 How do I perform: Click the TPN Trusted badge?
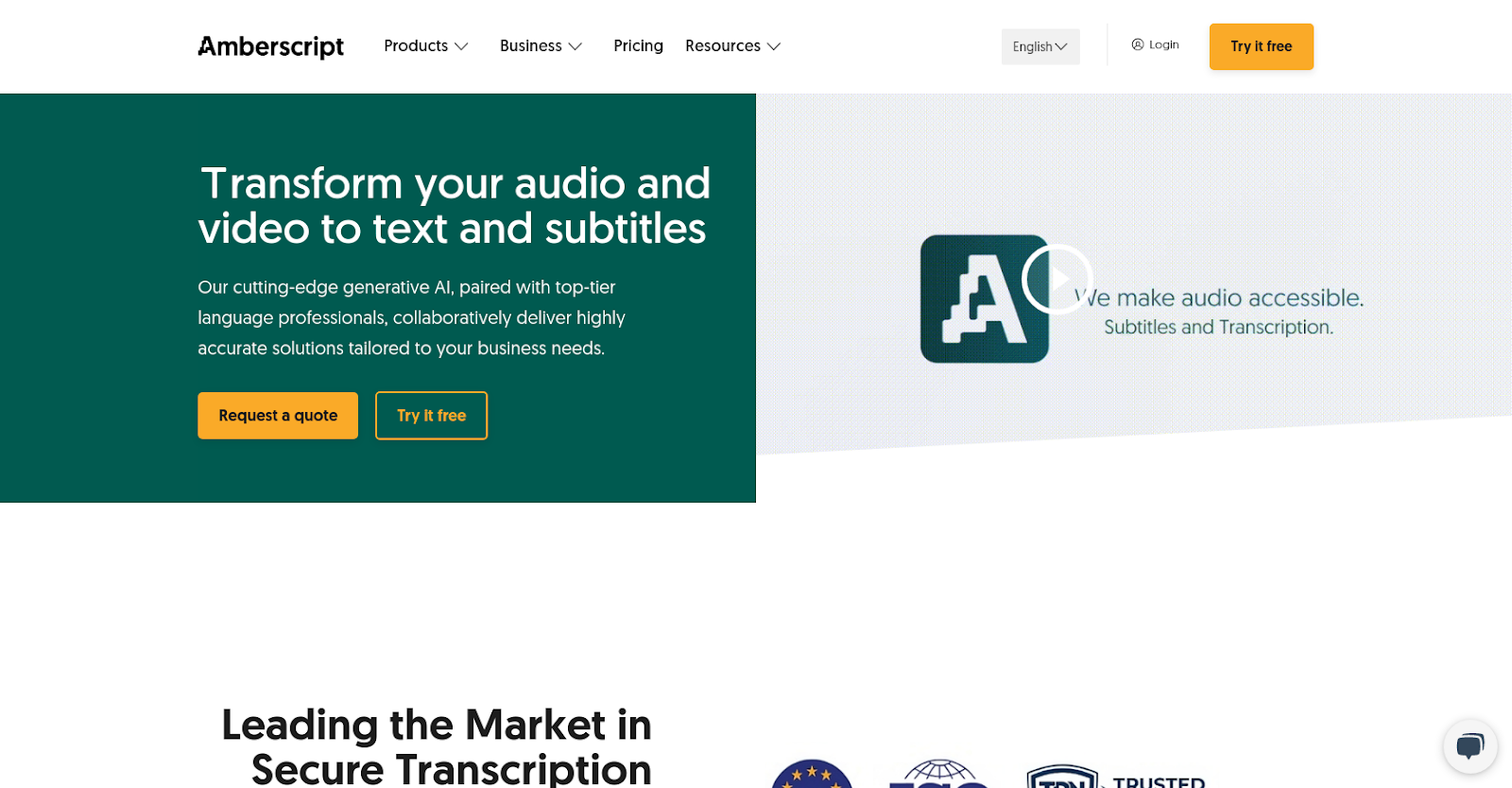tap(1116, 776)
